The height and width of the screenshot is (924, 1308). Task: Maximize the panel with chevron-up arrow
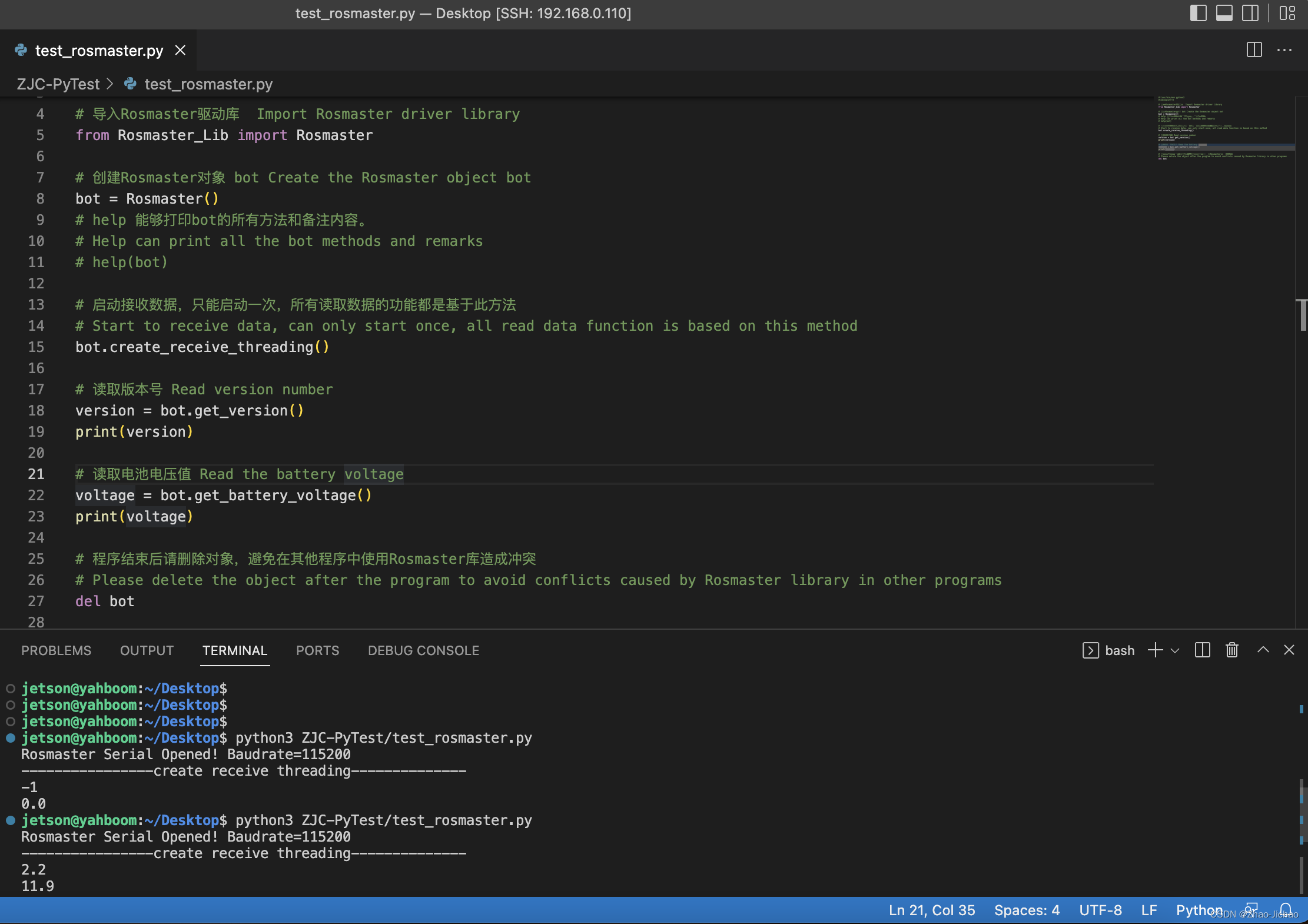click(x=1263, y=650)
